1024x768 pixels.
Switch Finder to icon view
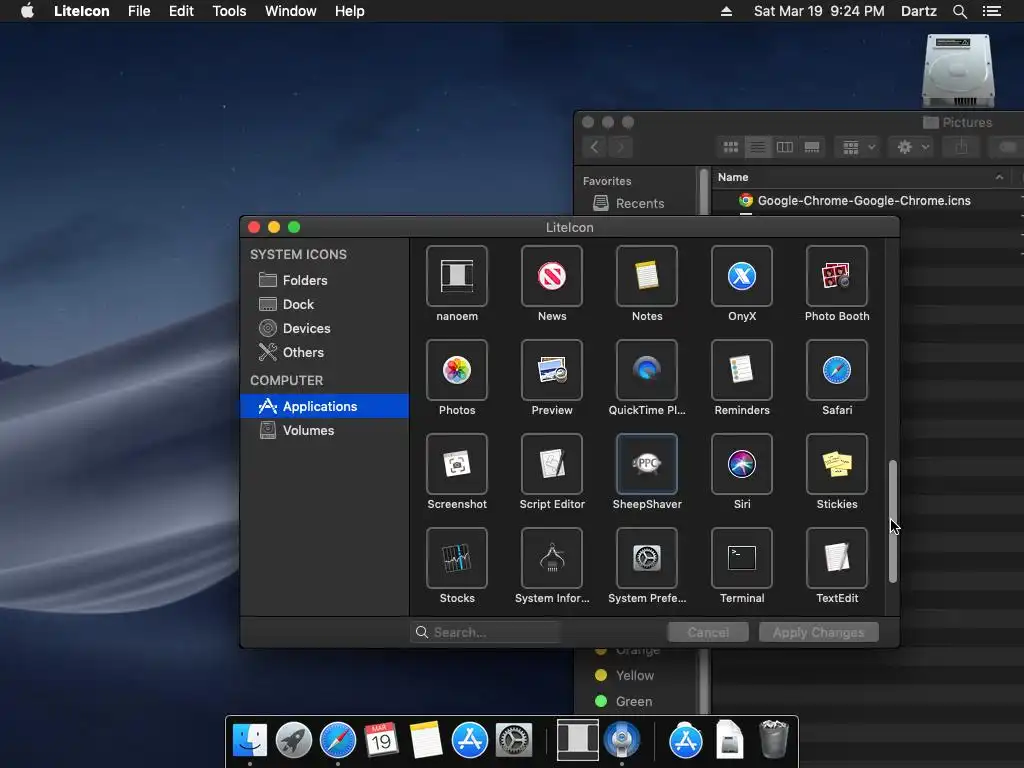tap(731, 147)
